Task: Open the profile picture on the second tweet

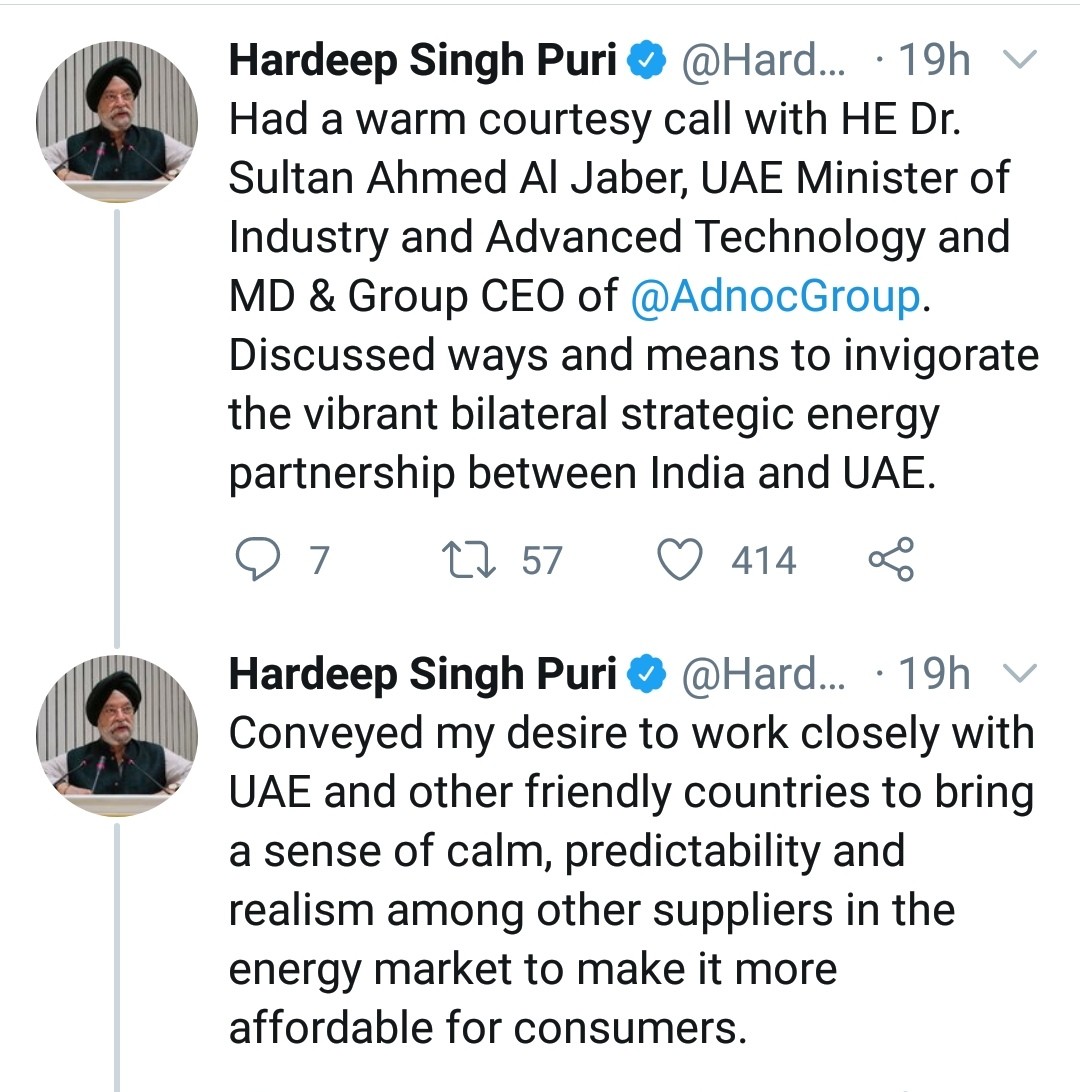Action: (117, 735)
